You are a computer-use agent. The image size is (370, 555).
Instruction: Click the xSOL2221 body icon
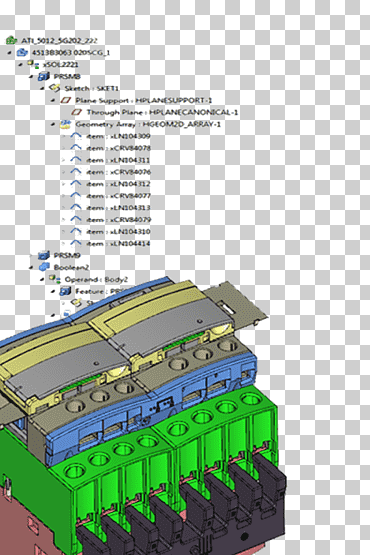[x=33, y=64]
